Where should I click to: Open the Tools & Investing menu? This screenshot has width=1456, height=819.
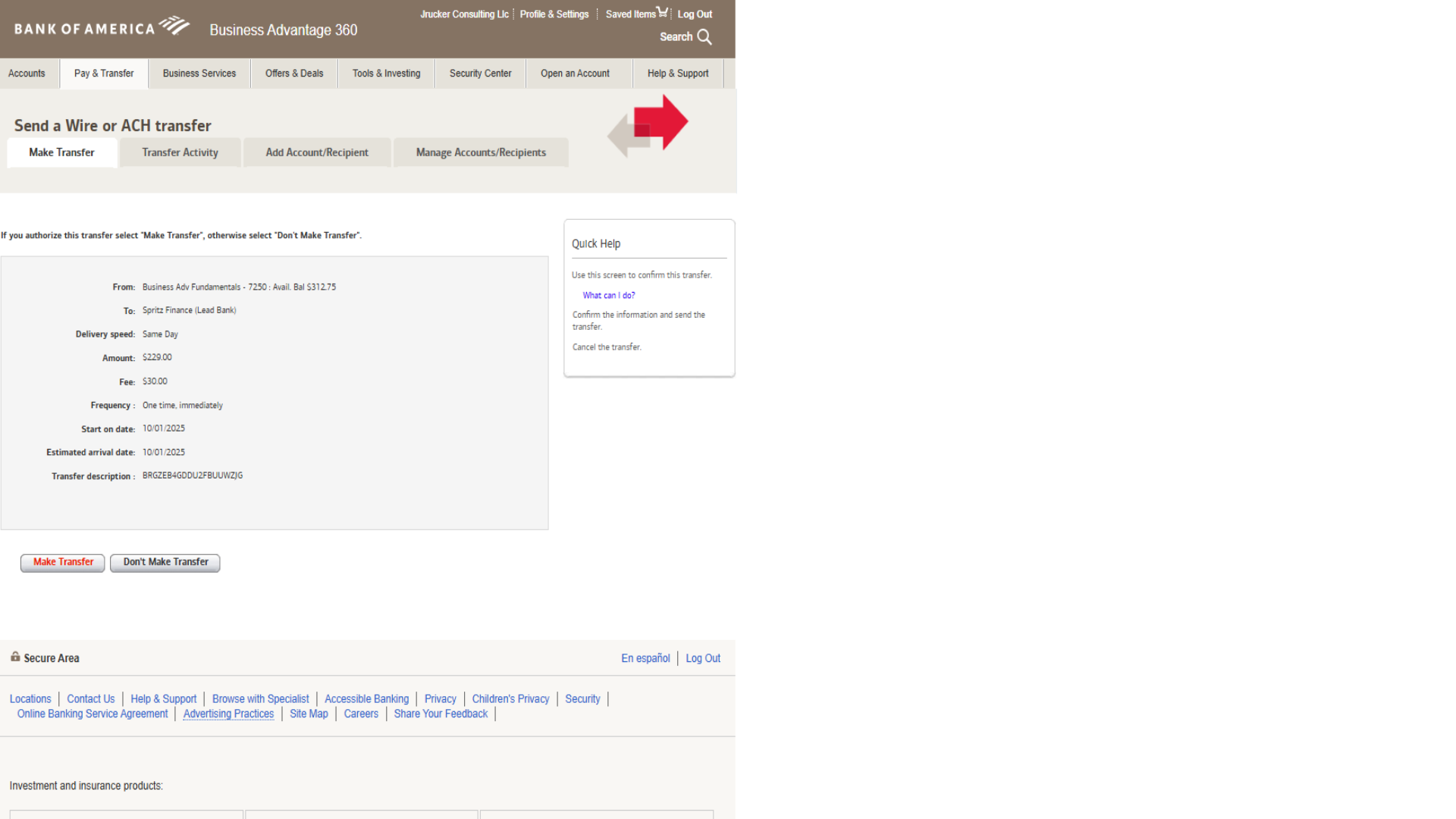click(x=386, y=74)
